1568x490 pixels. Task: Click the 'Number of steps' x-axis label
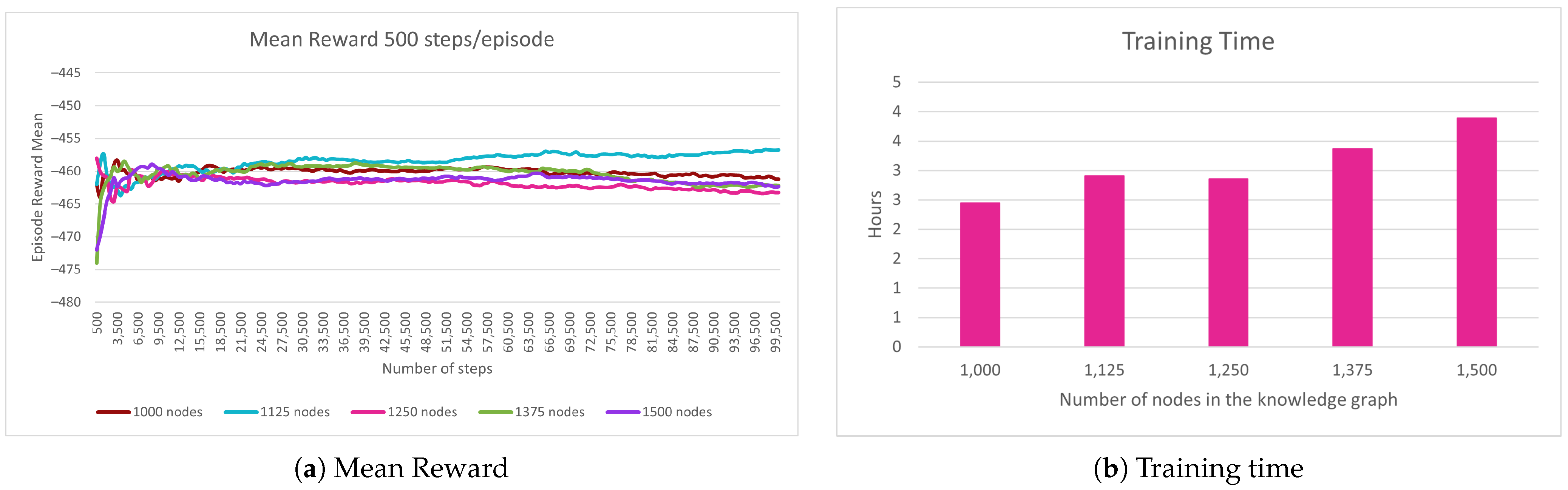[437, 368]
